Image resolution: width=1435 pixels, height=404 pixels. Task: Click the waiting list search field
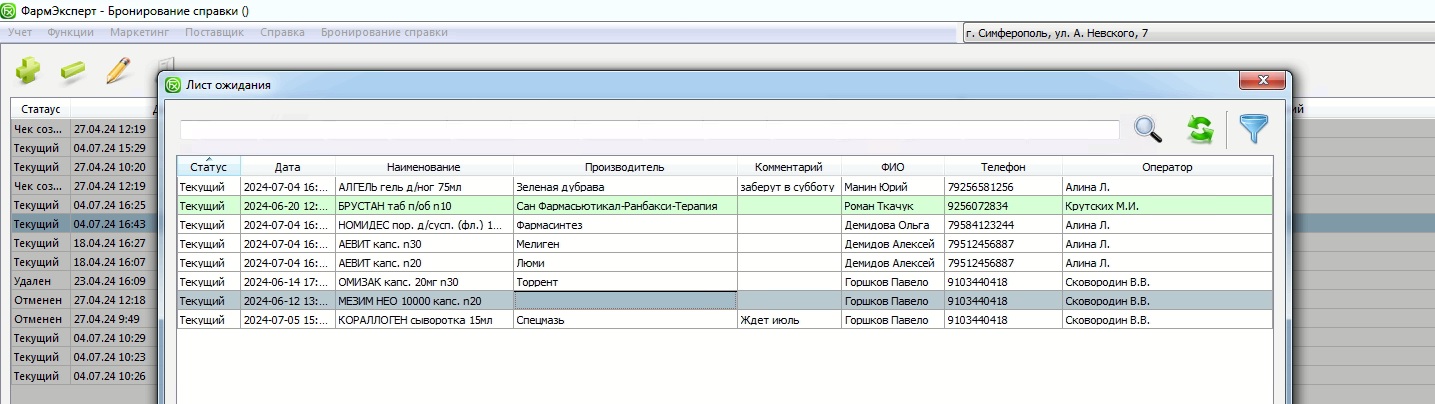click(x=648, y=130)
